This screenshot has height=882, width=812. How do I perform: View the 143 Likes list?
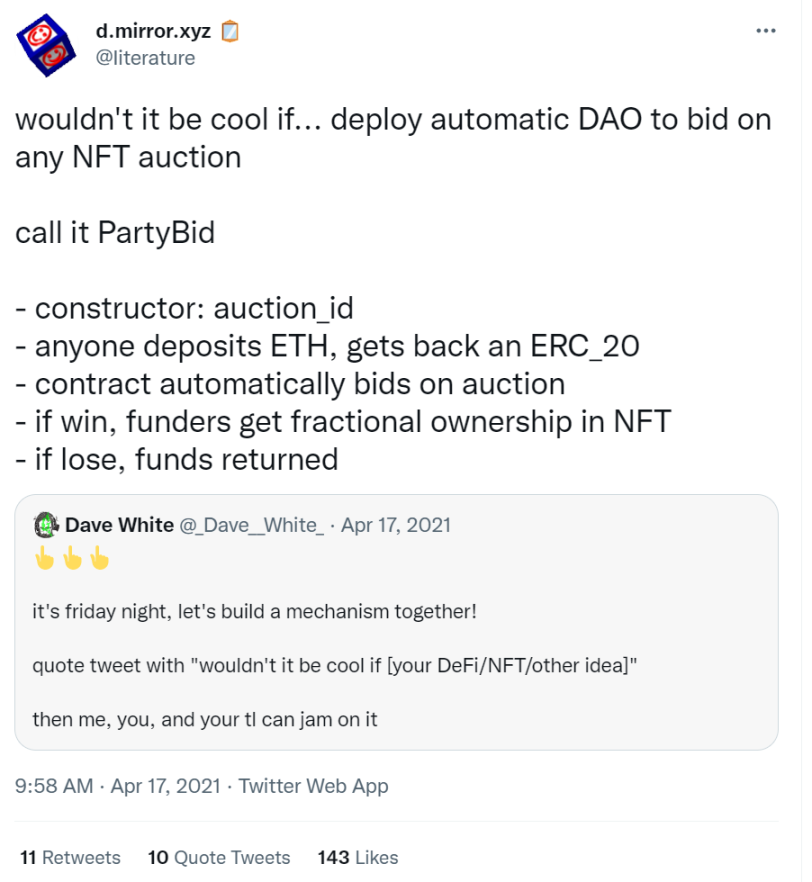[x=358, y=857]
